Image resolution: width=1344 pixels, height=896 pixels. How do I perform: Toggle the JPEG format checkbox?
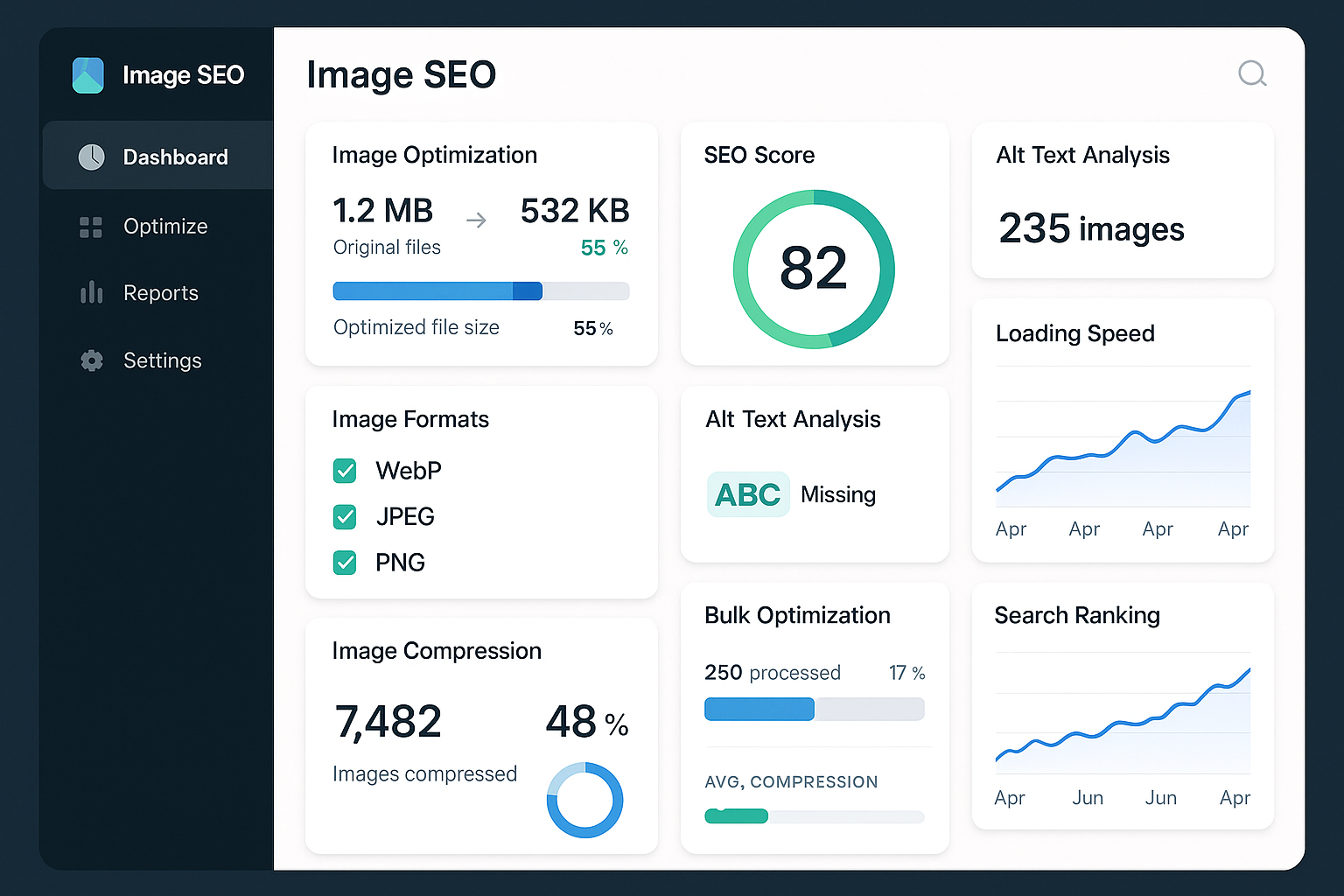(x=345, y=517)
